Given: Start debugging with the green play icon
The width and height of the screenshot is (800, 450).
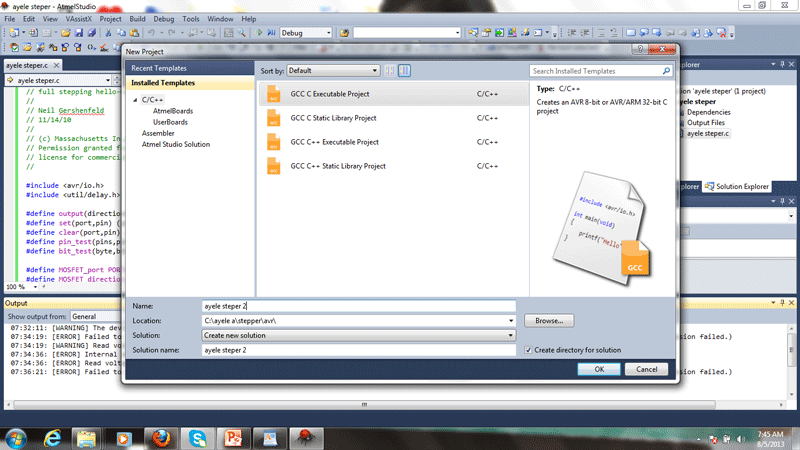Looking at the screenshot, I should (x=259, y=33).
